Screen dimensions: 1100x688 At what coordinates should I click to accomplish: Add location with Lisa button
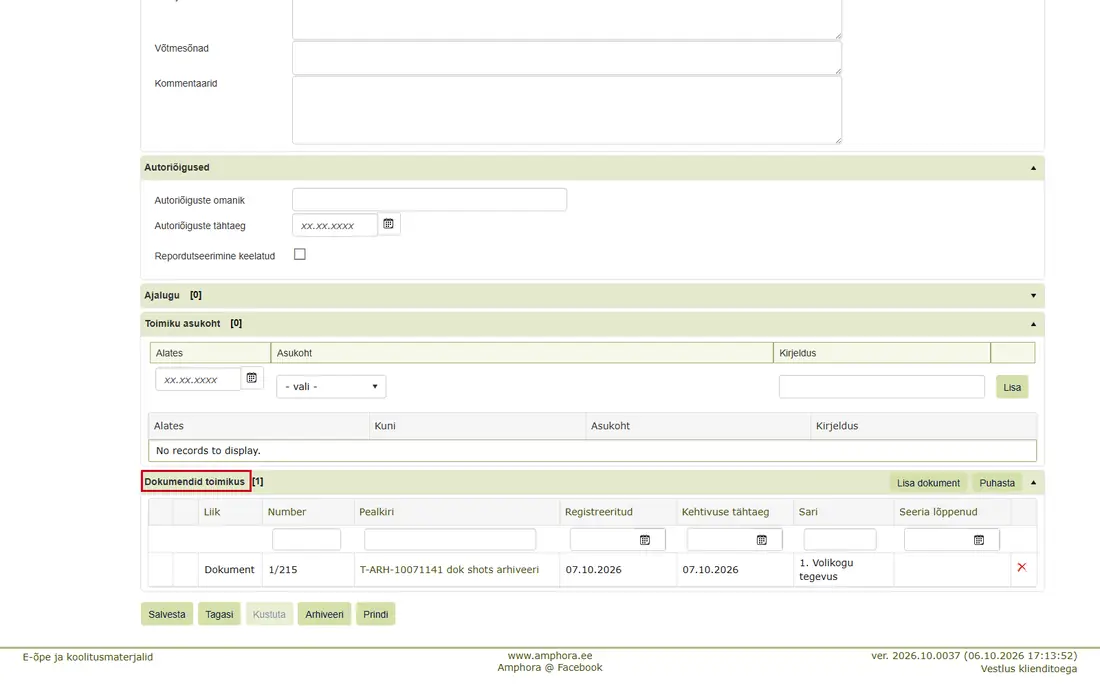pos(1012,387)
